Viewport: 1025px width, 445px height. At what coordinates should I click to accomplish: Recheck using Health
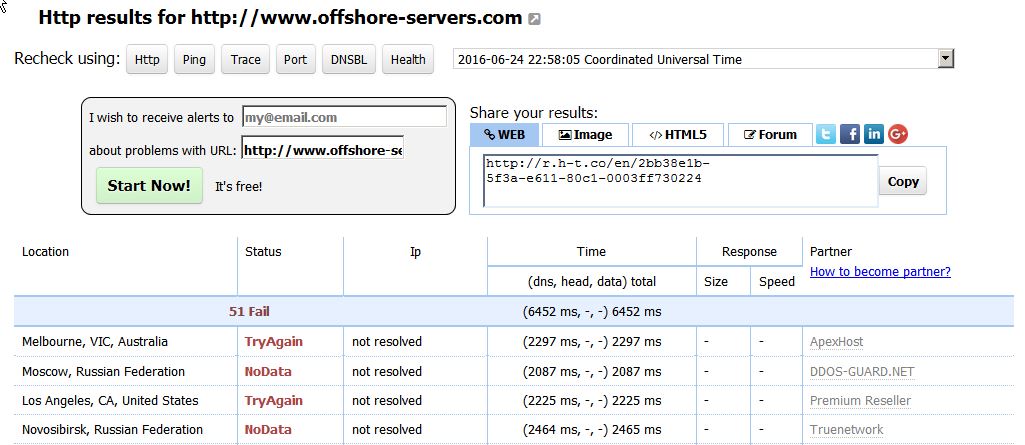pyautogui.click(x=408, y=59)
